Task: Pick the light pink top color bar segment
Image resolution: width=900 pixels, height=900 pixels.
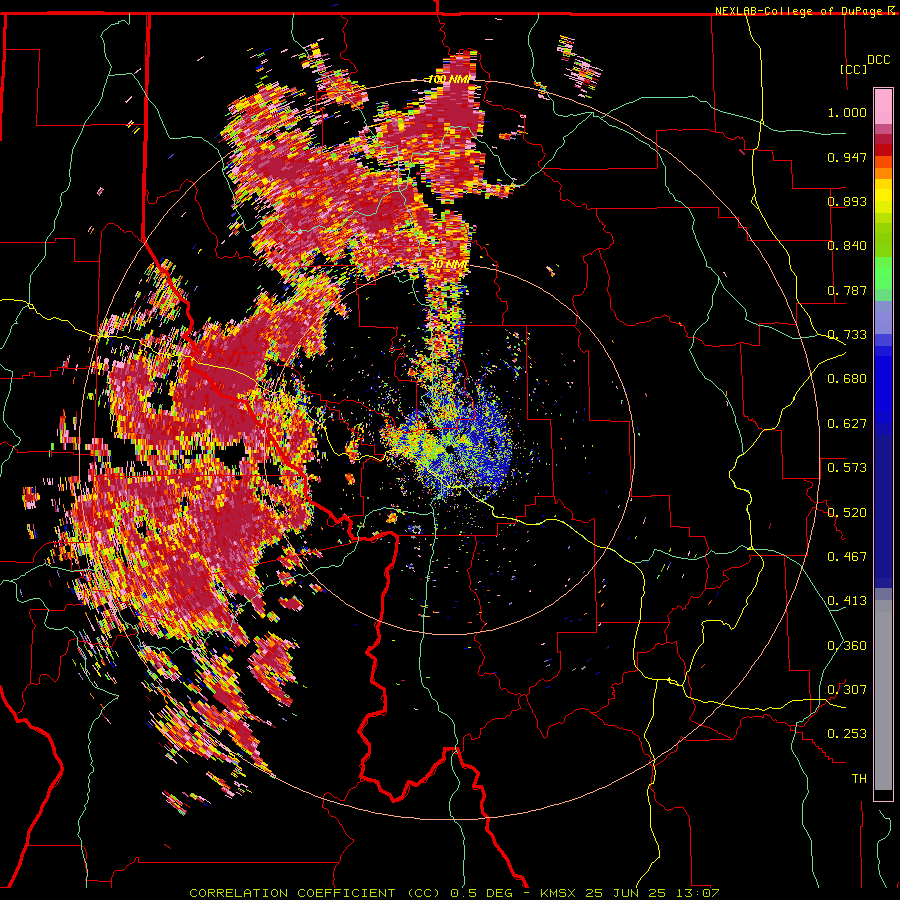Action: click(x=883, y=107)
